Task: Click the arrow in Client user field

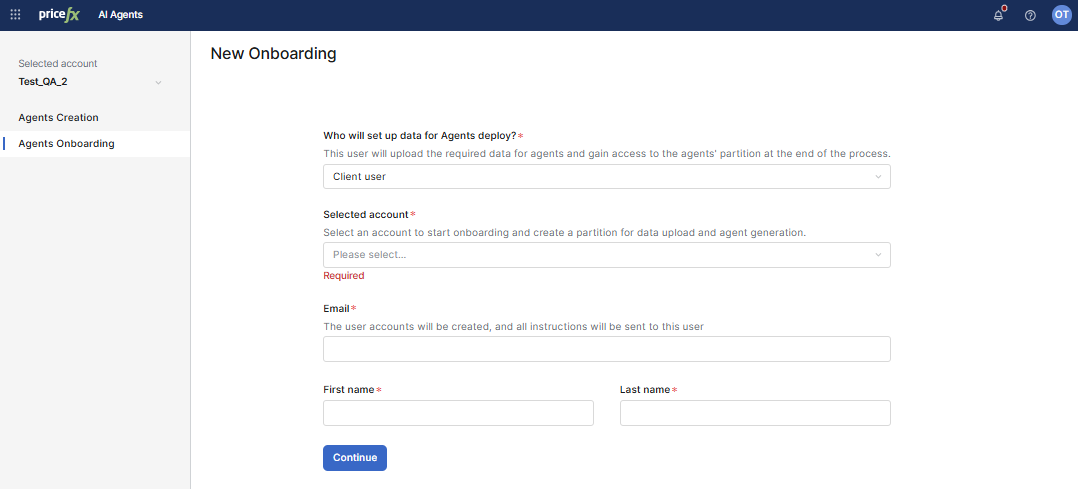Action: coord(878,177)
